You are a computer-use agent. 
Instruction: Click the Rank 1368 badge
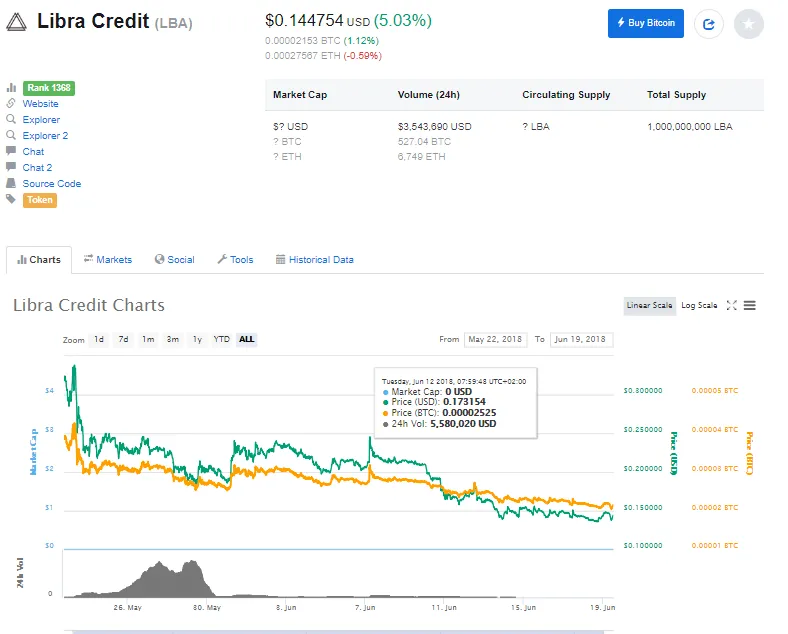point(49,88)
